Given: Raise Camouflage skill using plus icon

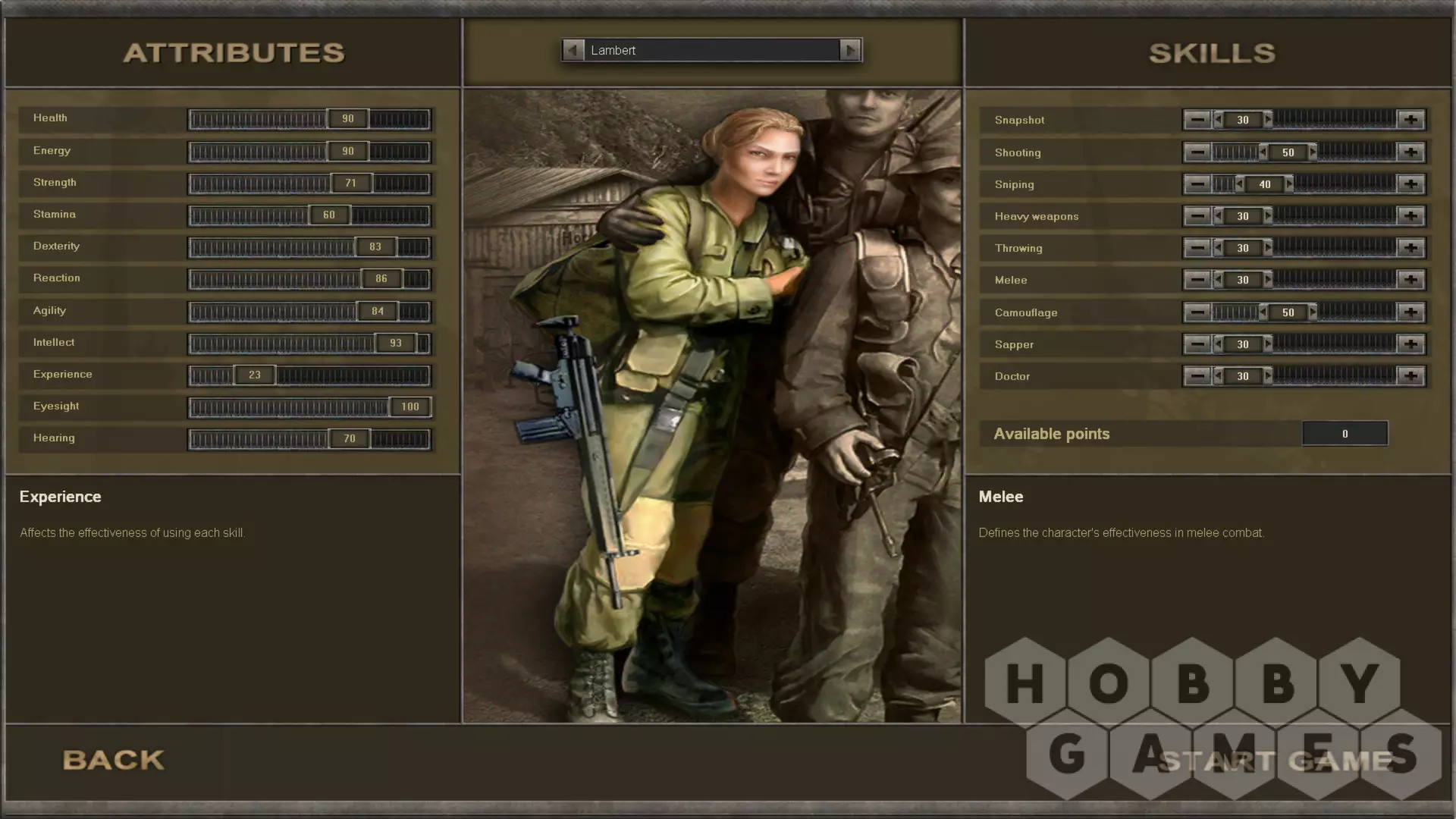Looking at the screenshot, I should pos(1410,312).
